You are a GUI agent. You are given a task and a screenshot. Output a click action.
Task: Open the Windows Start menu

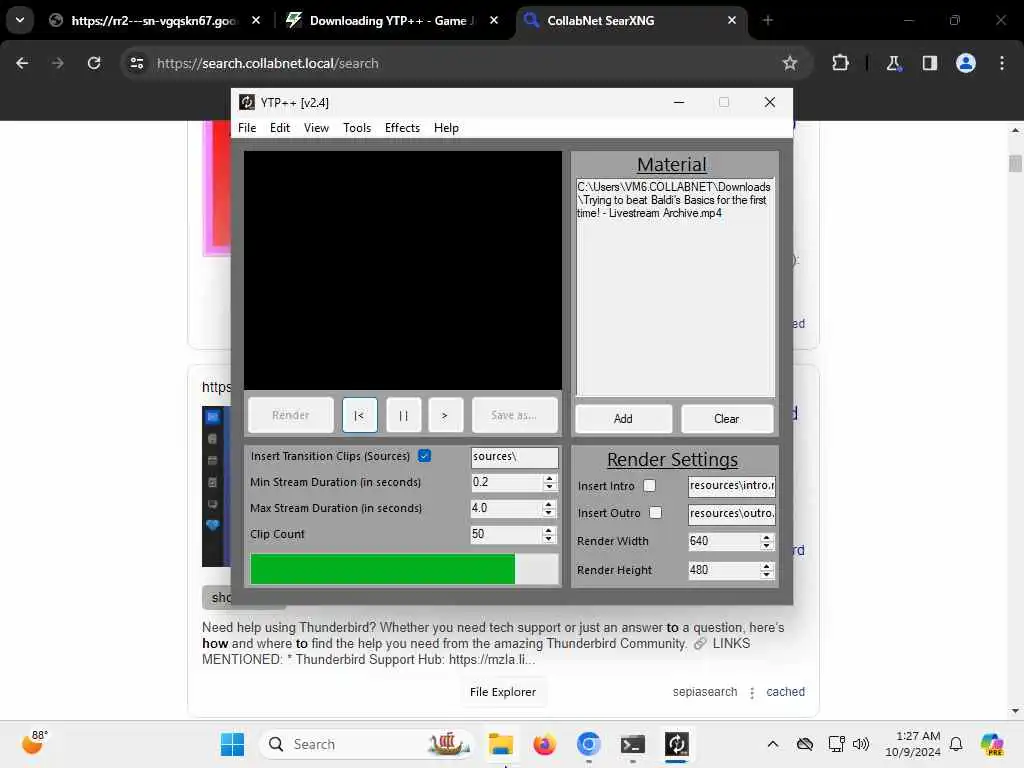(x=232, y=744)
